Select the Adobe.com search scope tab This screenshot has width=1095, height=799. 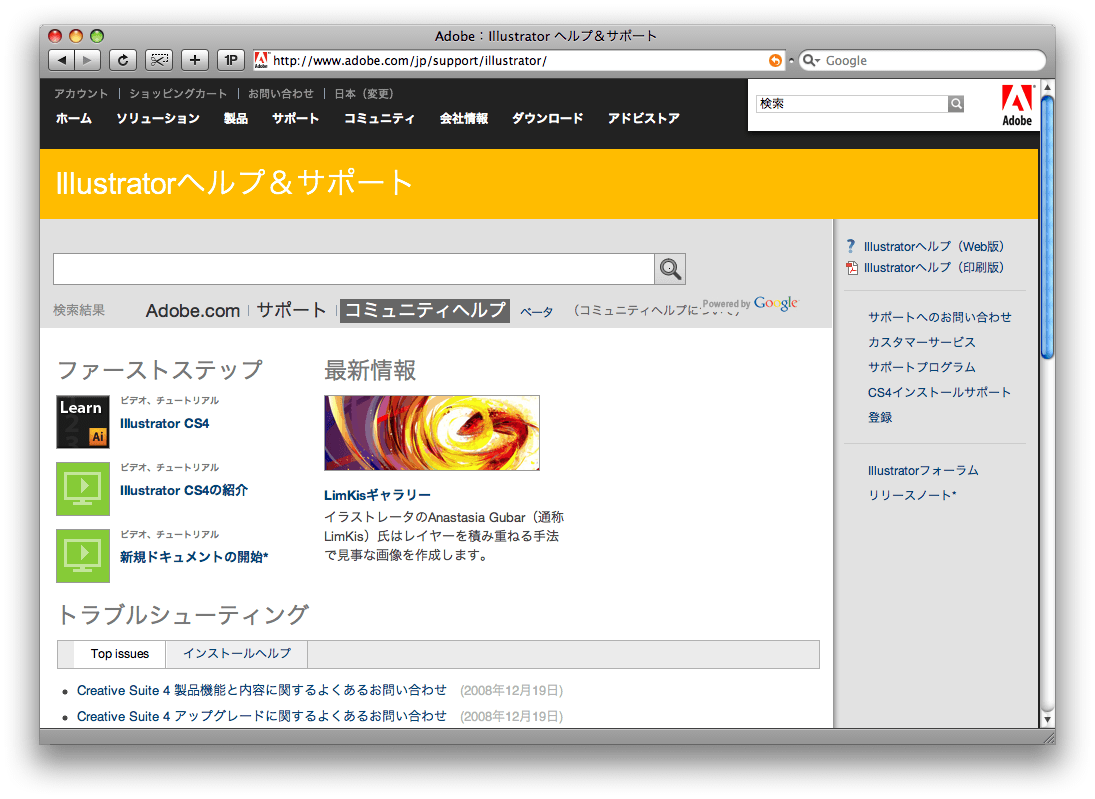point(193,311)
